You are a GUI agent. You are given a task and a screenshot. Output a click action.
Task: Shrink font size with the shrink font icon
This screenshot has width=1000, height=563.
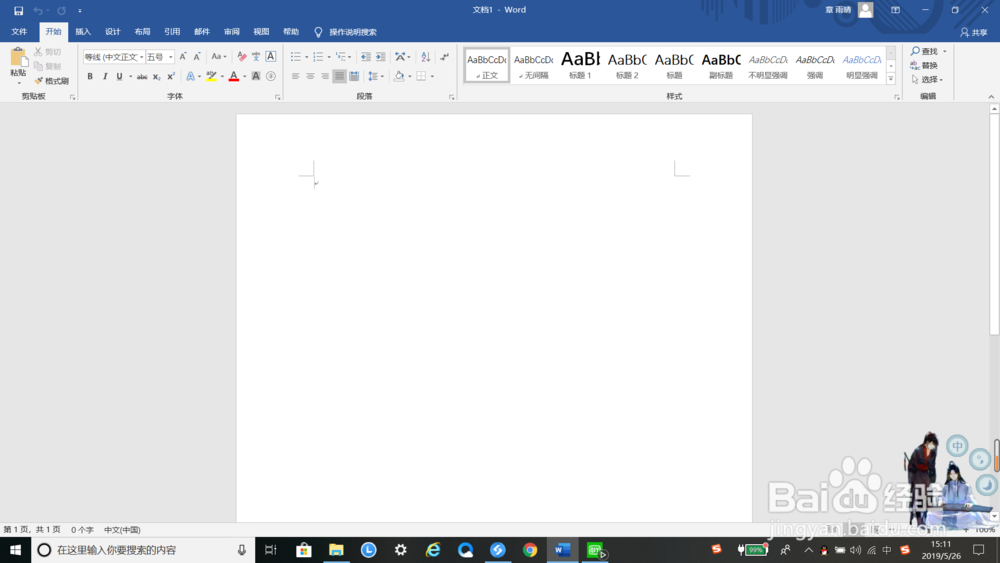point(197,57)
